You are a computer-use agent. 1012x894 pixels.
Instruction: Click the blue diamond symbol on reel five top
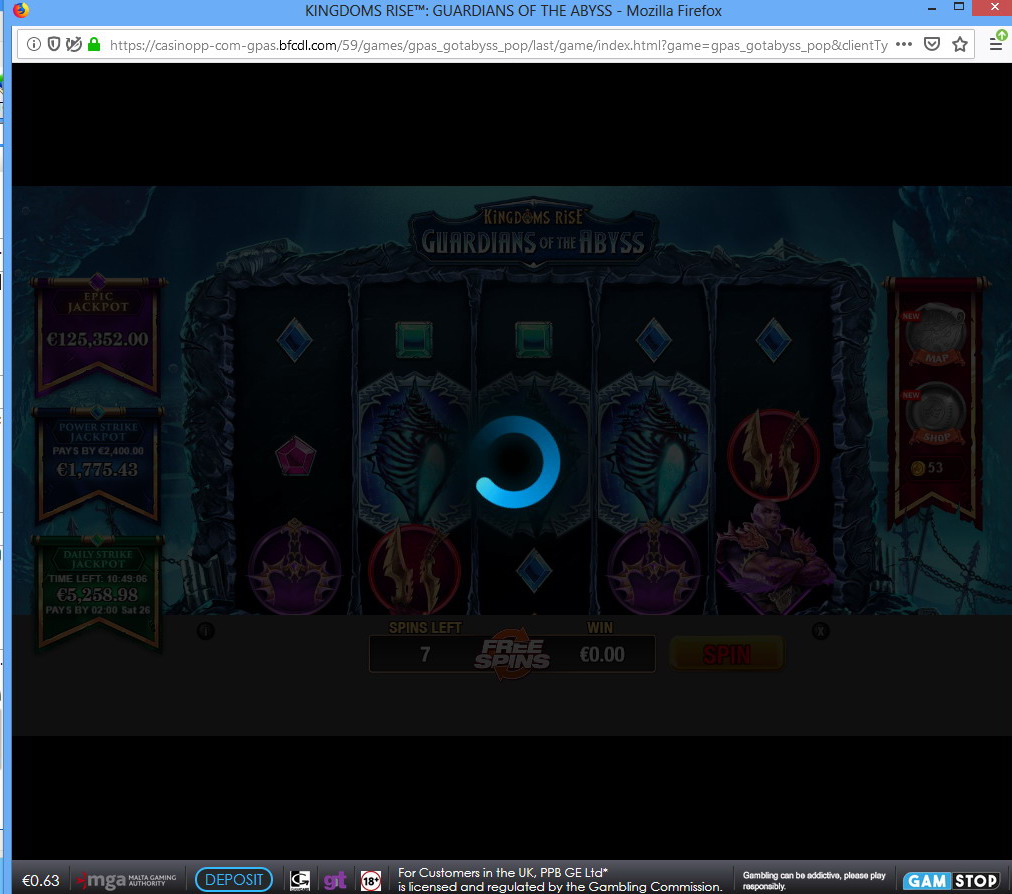773,340
